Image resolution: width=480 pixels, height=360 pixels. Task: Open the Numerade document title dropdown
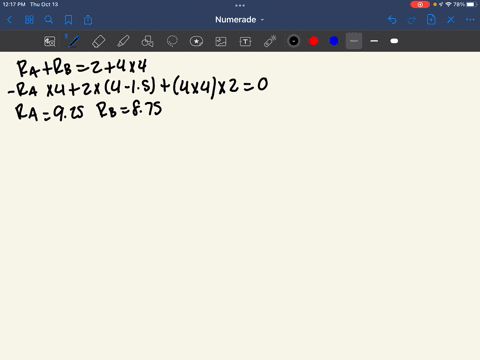coord(239,20)
